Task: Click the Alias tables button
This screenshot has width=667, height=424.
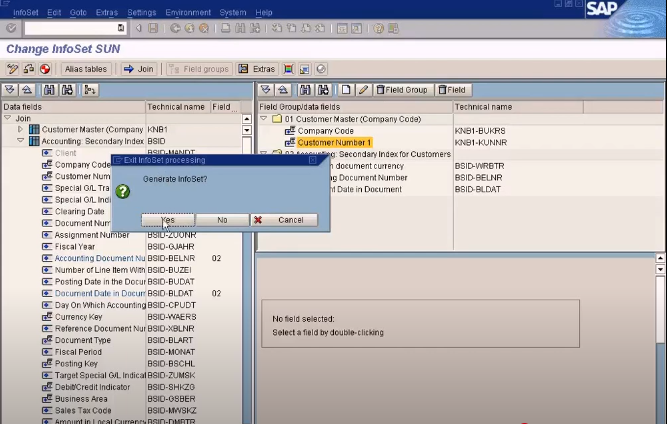Action: [86, 69]
